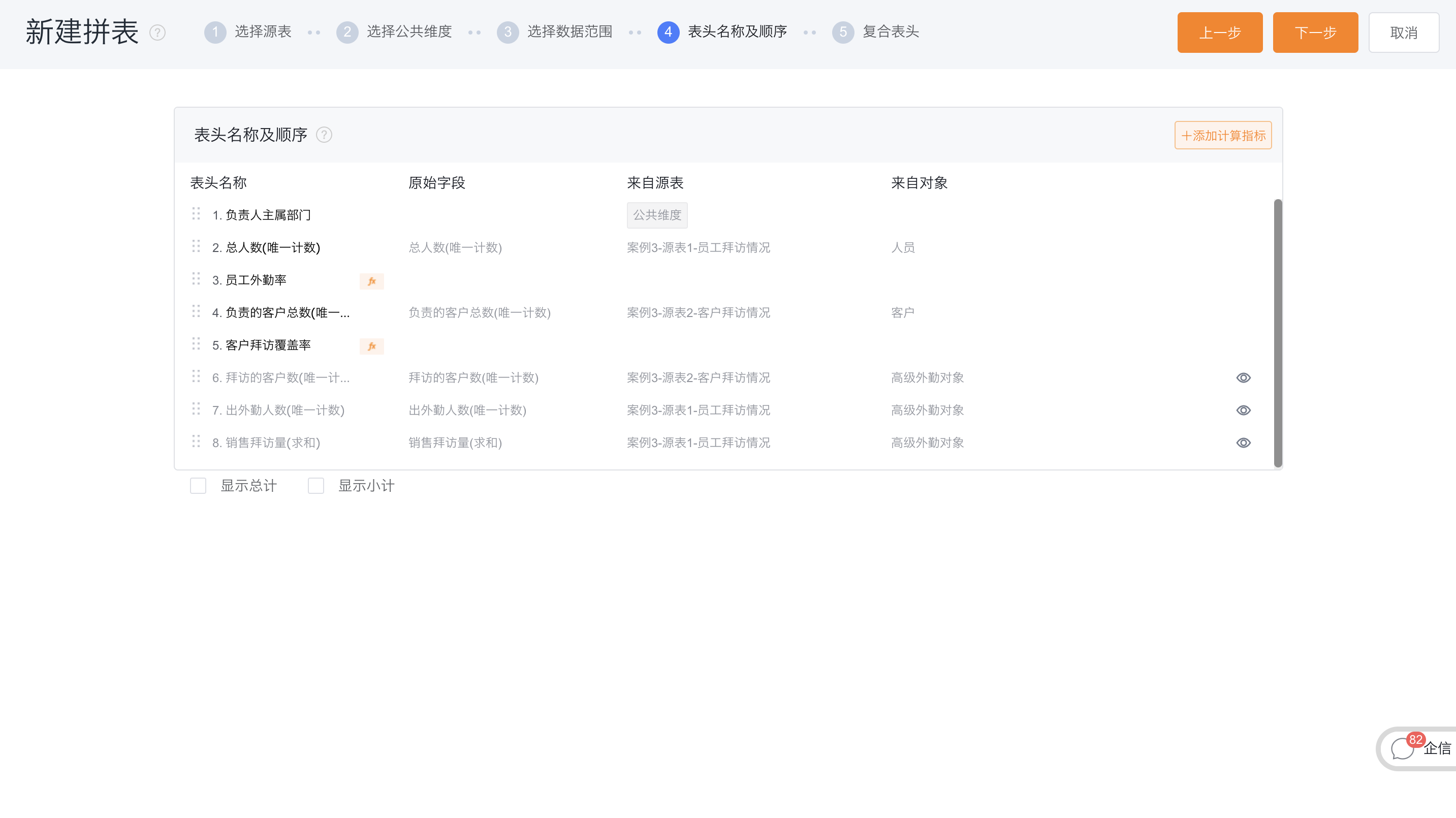Image resolution: width=1456 pixels, height=818 pixels.
Task: Click the 上一步 button
Action: [1220, 33]
